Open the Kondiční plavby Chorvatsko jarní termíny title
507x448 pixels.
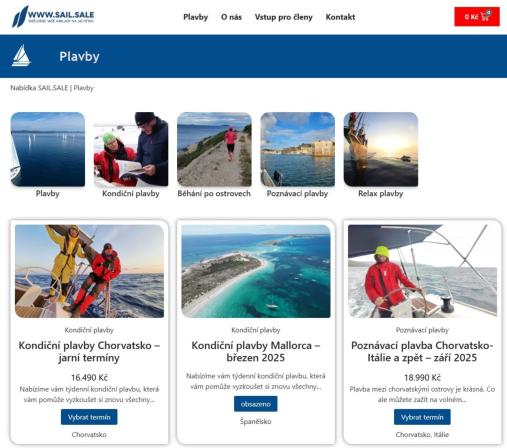point(89,351)
